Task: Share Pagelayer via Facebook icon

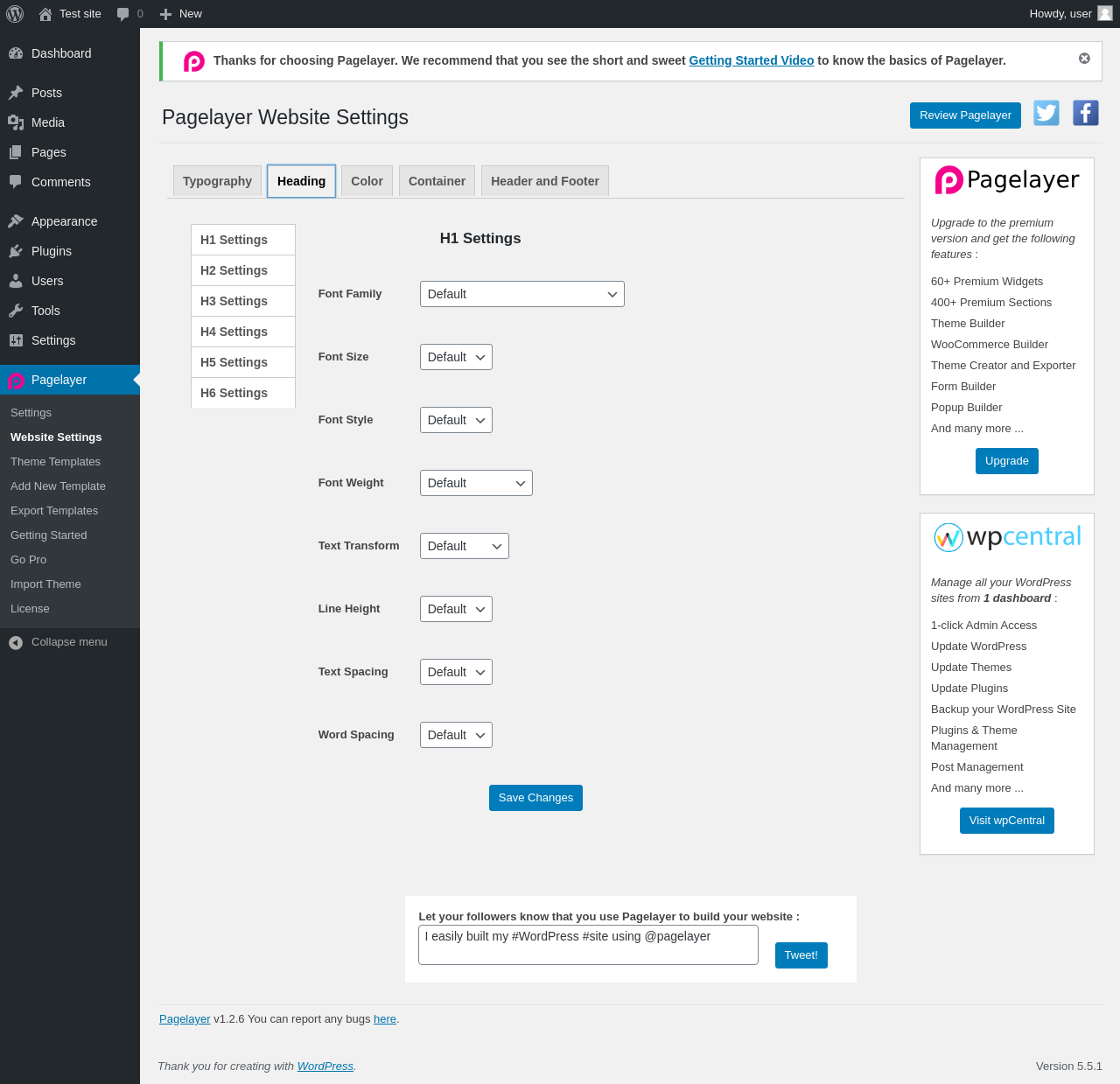Action: point(1086,113)
